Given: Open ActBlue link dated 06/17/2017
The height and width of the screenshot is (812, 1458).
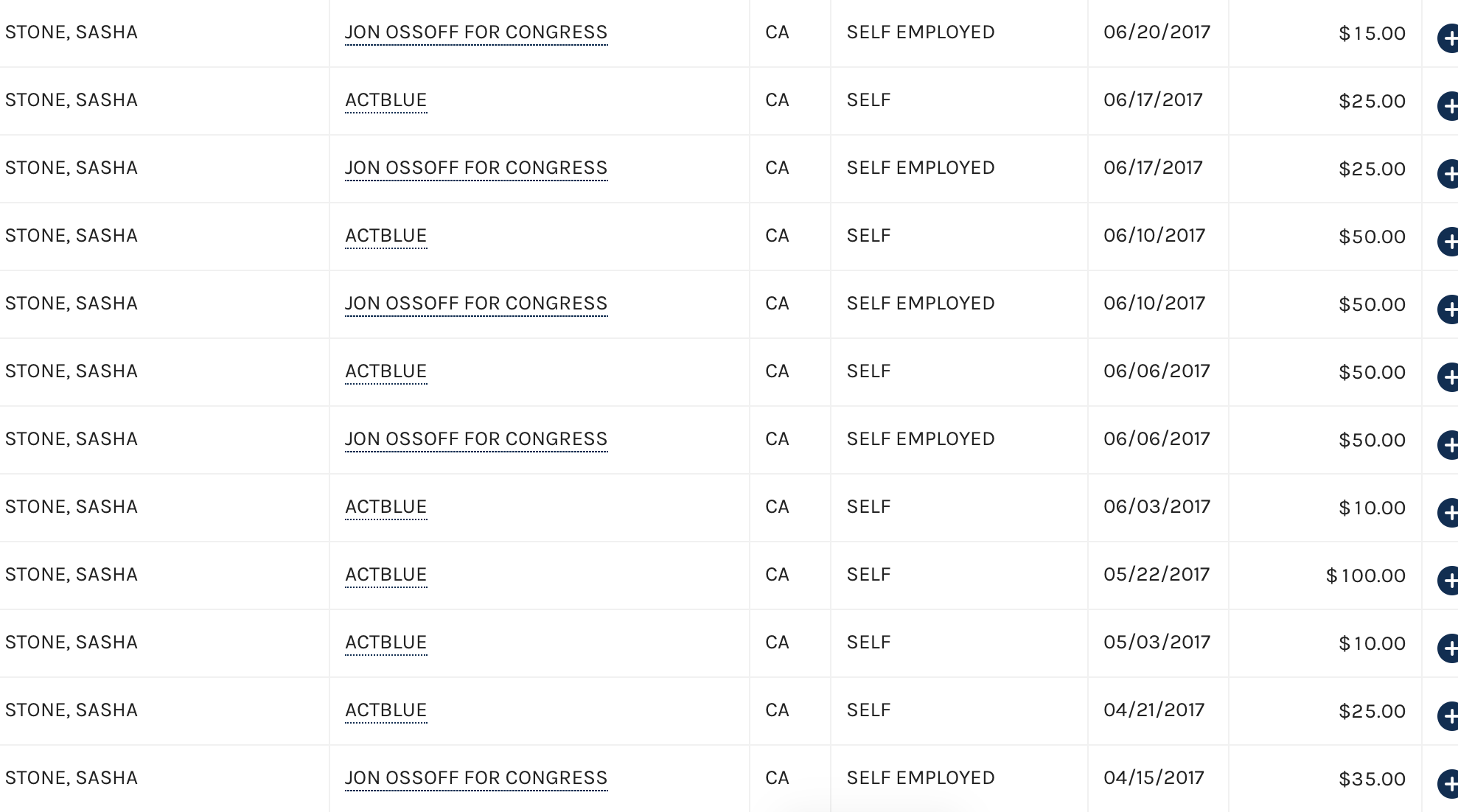Looking at the screenshot, I should coord(386,100).
